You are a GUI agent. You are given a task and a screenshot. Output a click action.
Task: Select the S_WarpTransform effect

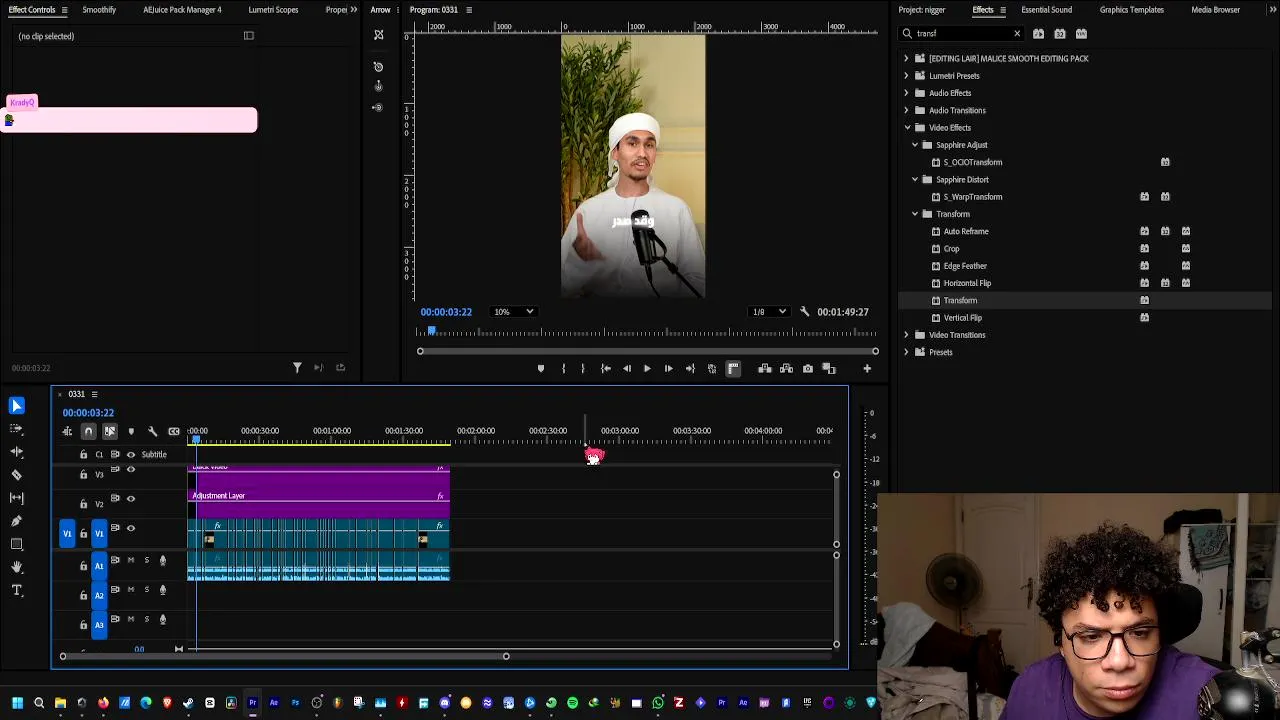[972, 197]
